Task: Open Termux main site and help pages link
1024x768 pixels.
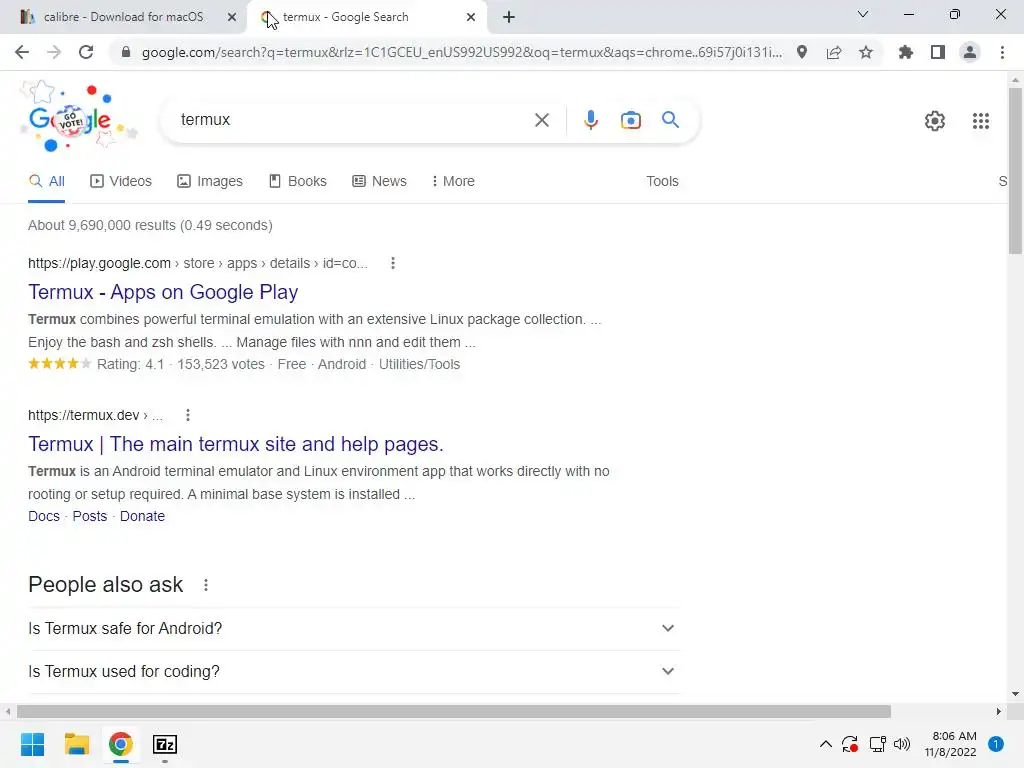Action: point(236,444)
